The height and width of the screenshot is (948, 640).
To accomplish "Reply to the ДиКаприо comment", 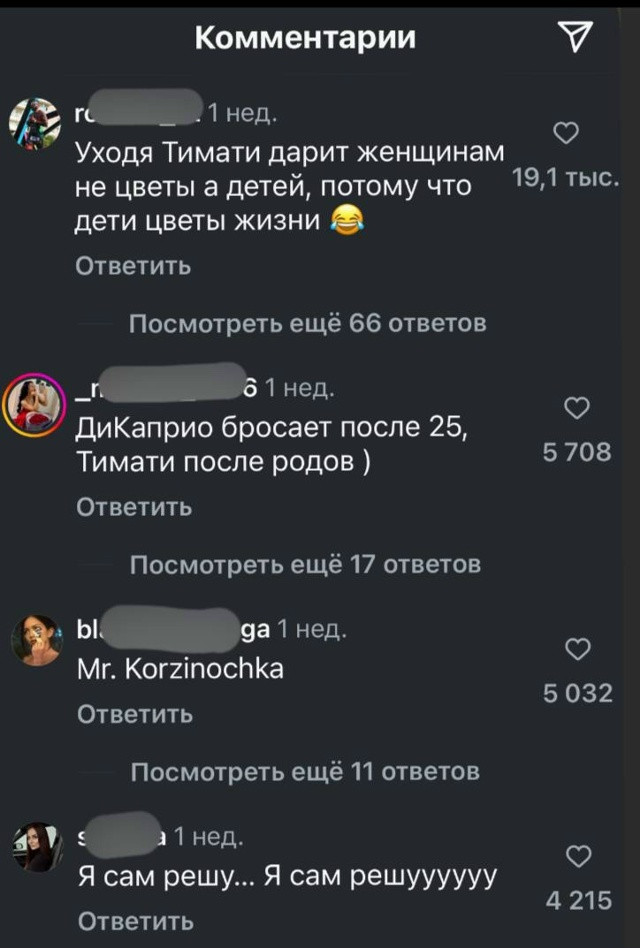I will click(x=134, y=507).
